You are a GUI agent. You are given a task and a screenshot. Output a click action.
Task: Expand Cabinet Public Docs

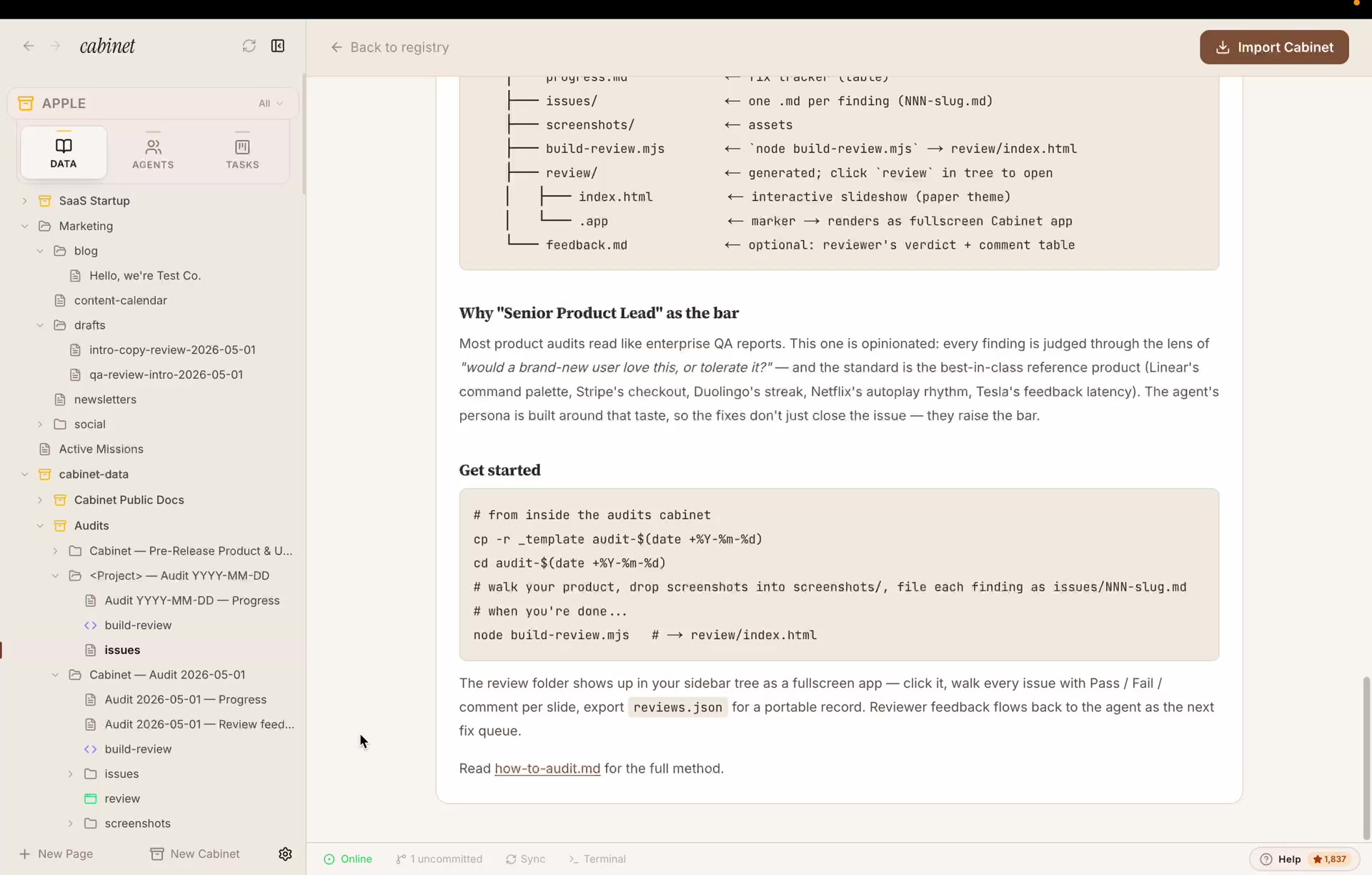(40, 500)
